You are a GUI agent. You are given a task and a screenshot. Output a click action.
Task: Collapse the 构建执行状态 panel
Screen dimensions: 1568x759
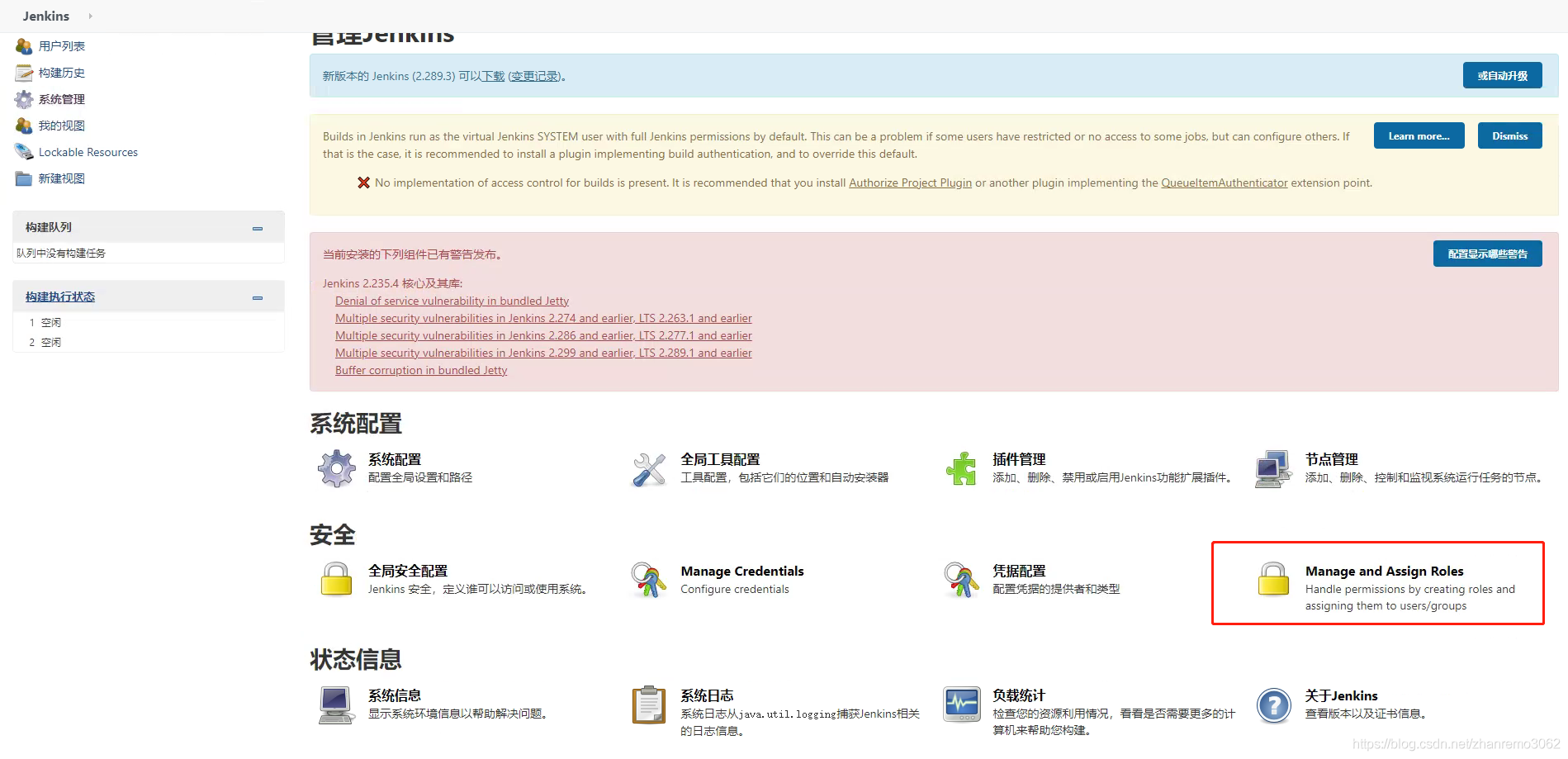pos(258,297)
